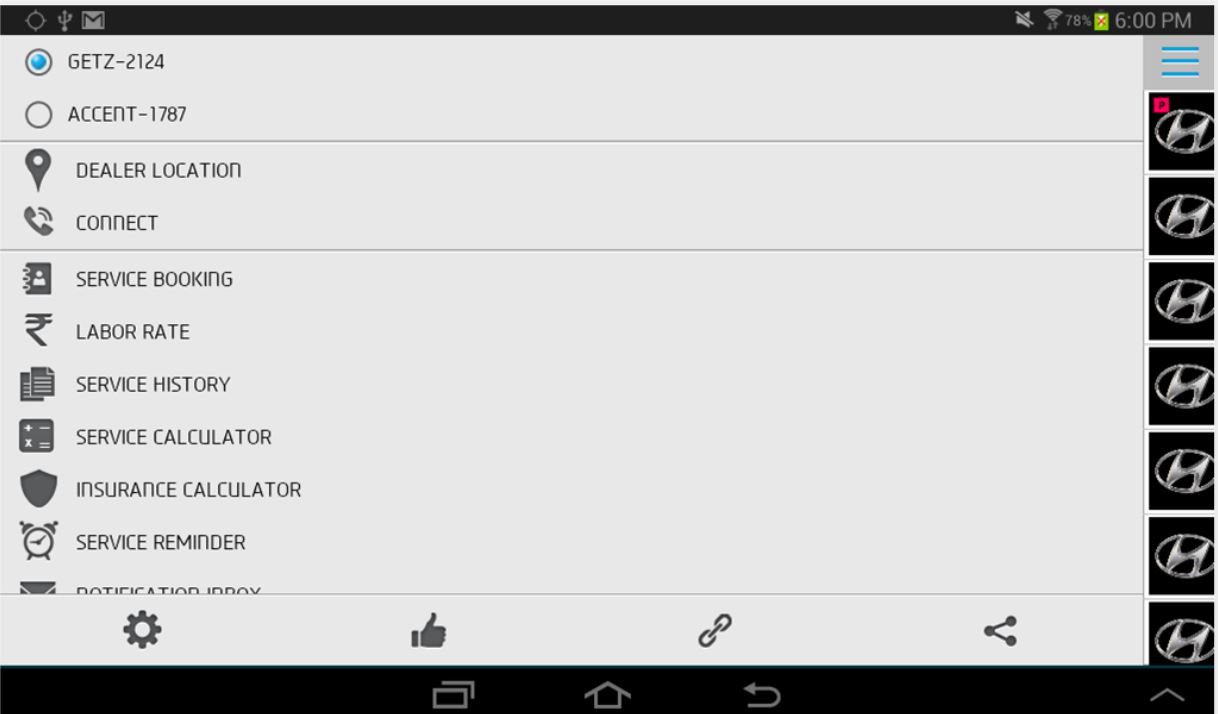The height and width of the screenshot is (714, 1218).
Task: Tap the first Hyundai logo thumbnail
Action: (x=1181, y=132)
